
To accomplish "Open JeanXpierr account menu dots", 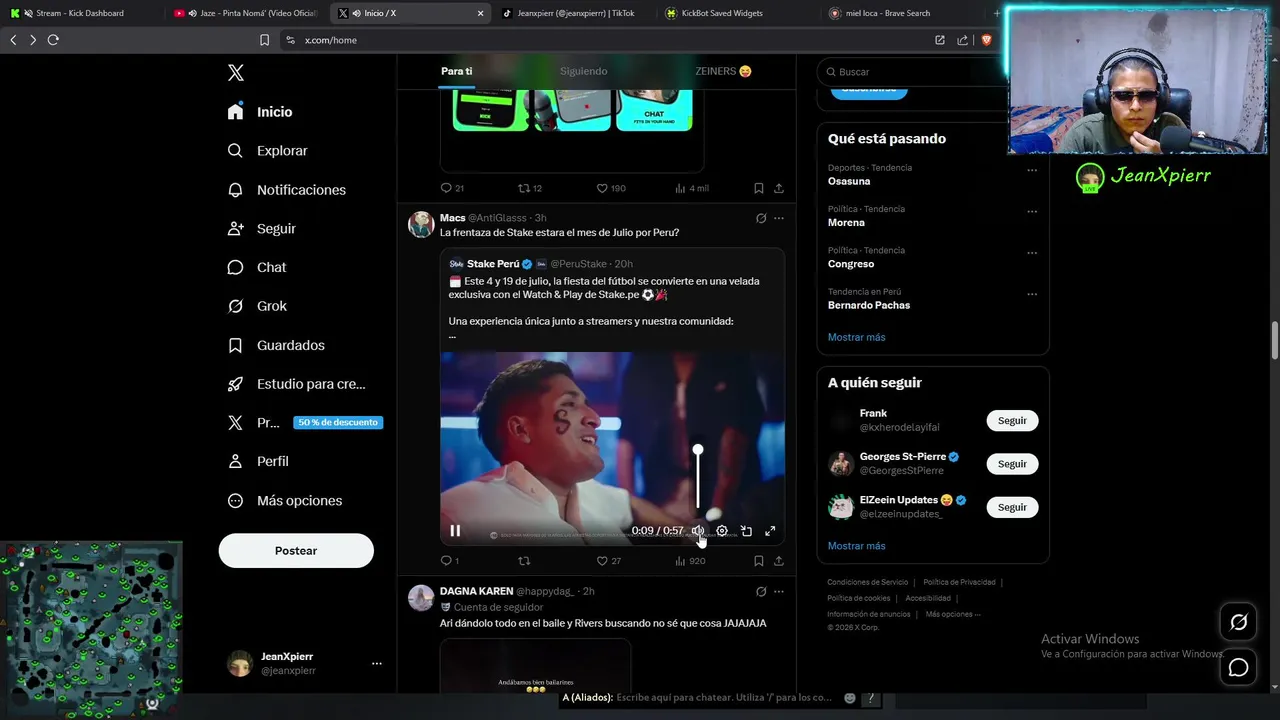I will point(377,664).
